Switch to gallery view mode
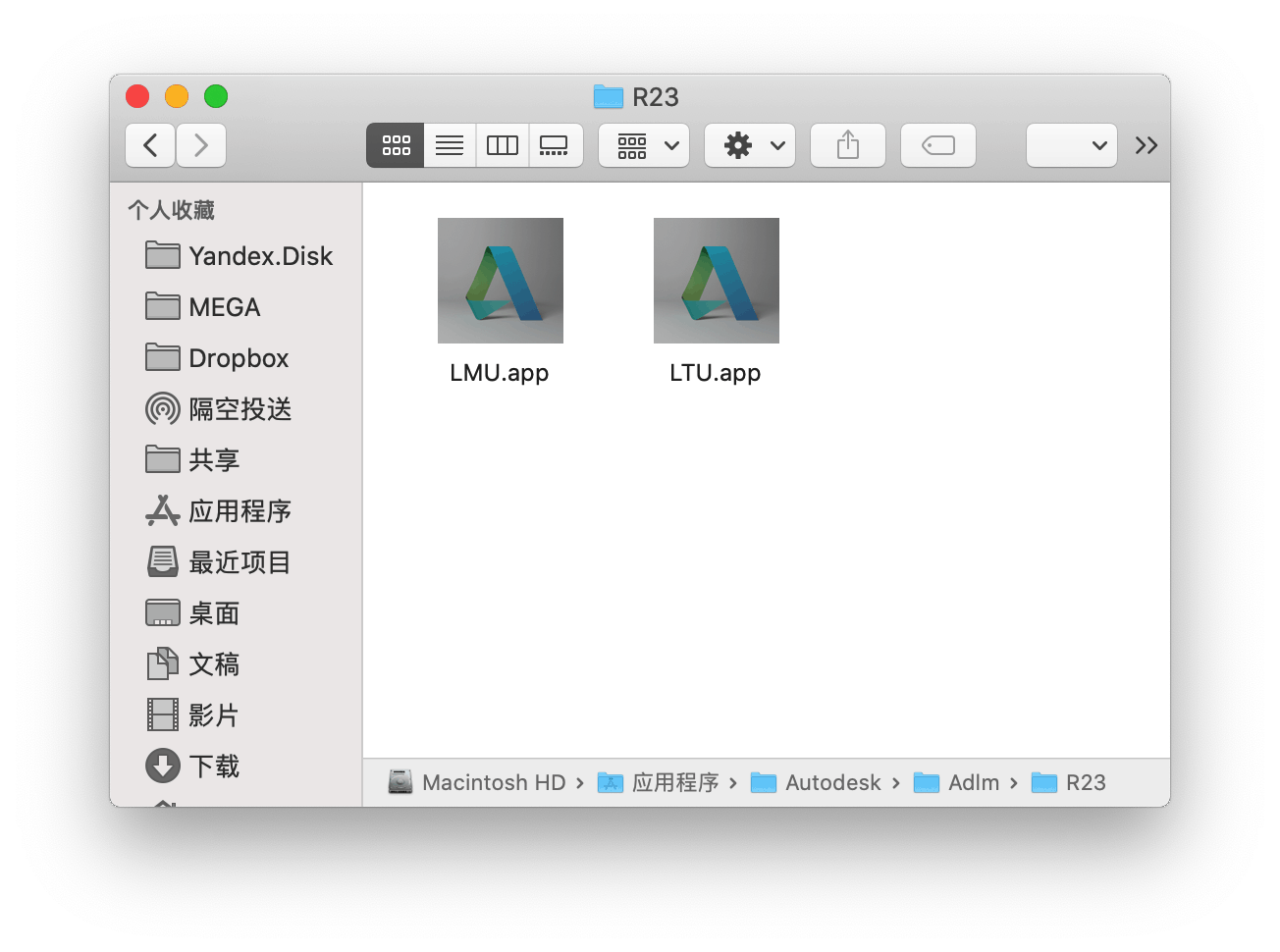 tap(555, 145)
